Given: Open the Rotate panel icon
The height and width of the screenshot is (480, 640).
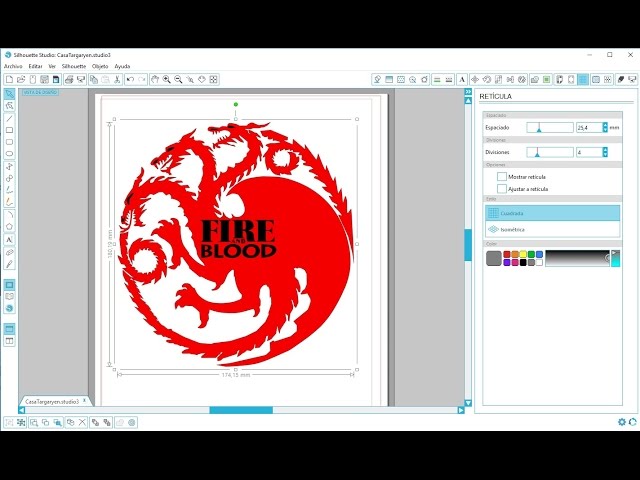Looking at the screenshot, I should pyautogui.click(x=487, y=79).
